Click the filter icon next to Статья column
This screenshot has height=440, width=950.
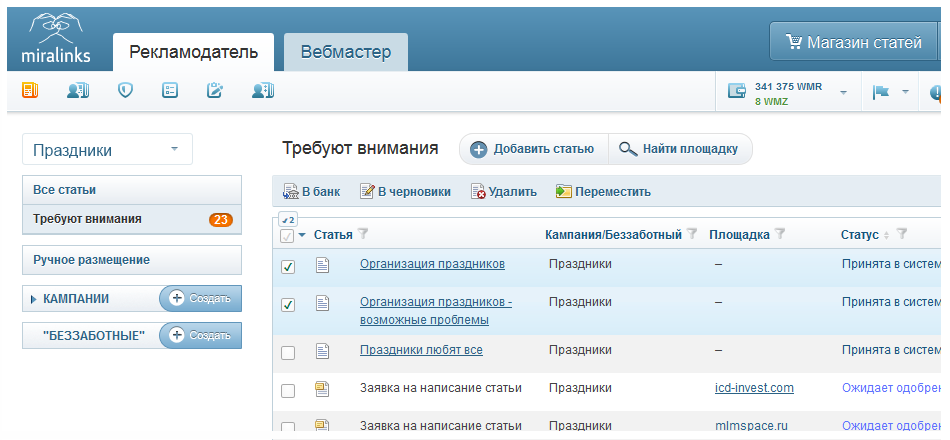(363, 234)
